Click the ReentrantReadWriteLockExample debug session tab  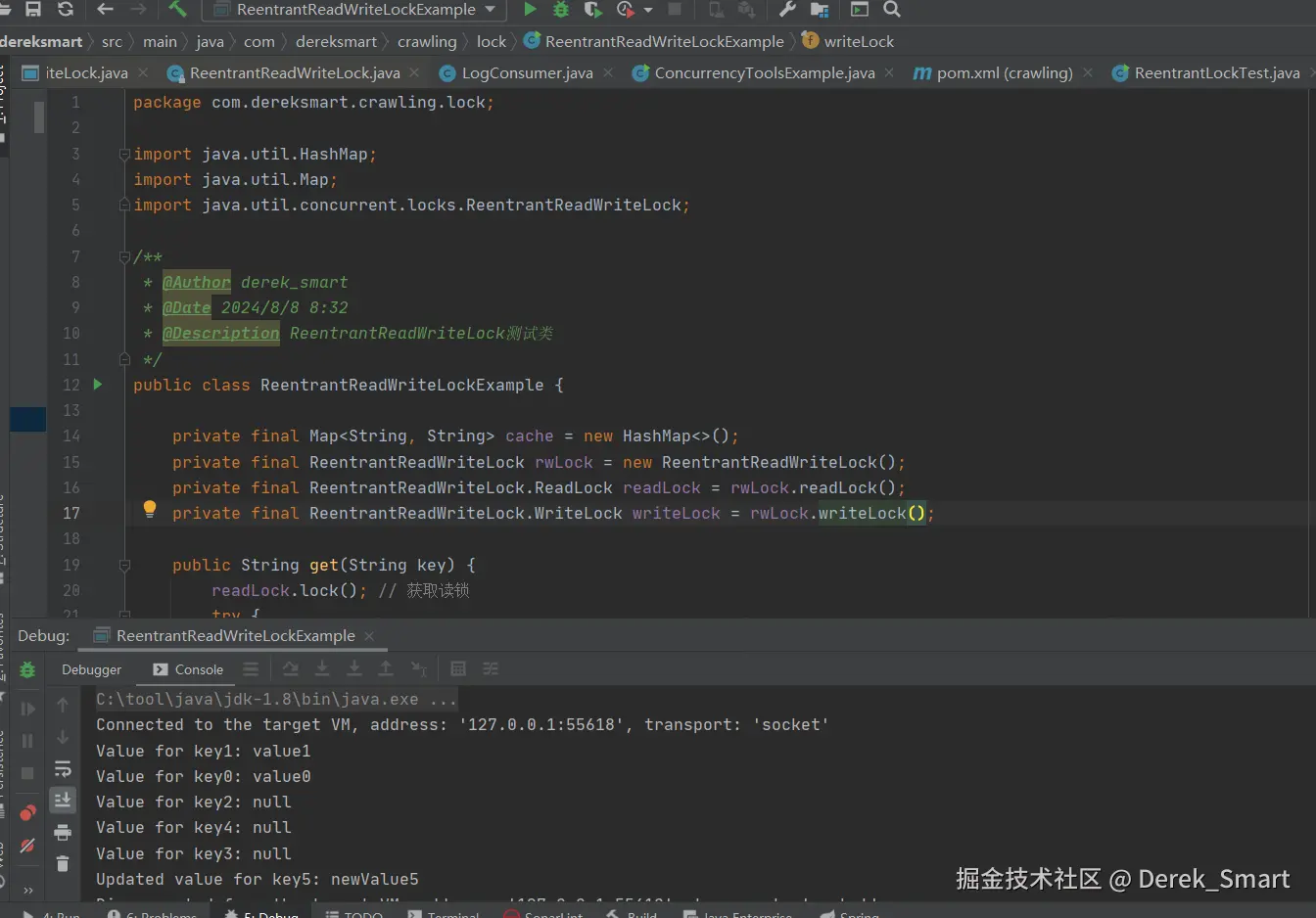(x=235, y=635)
